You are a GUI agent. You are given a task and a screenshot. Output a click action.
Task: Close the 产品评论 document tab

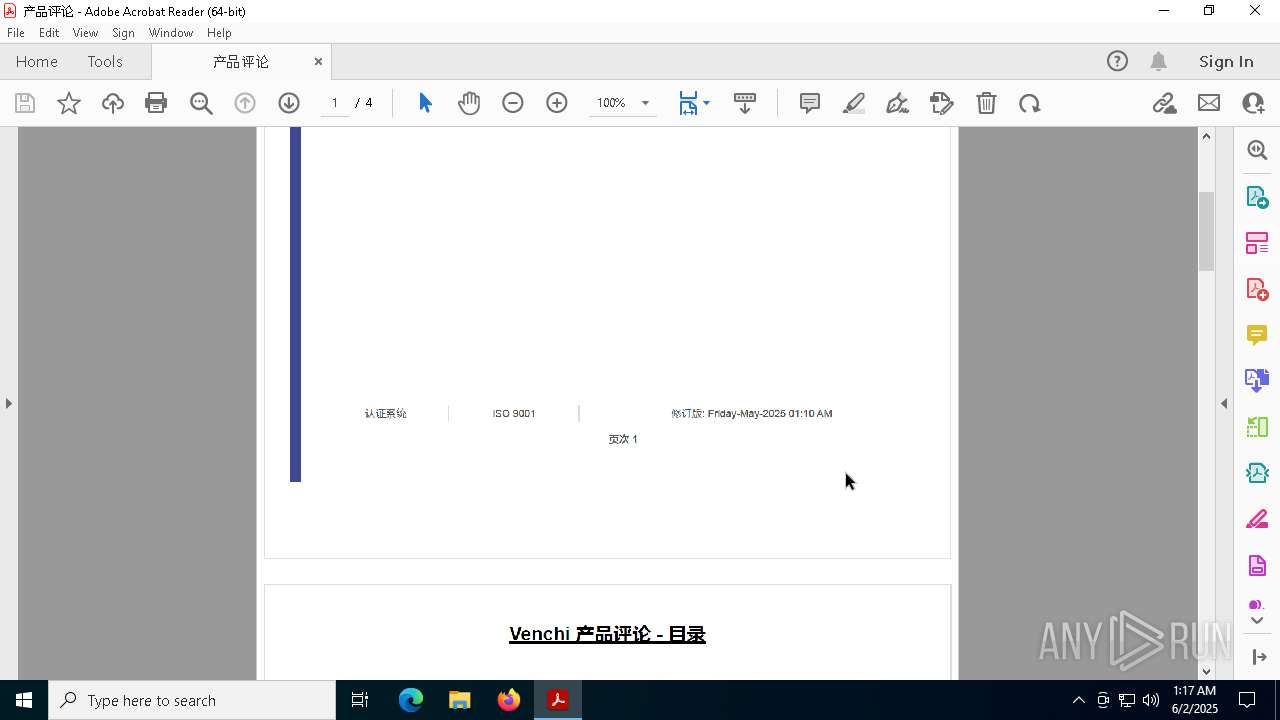[x=318, y=61]
